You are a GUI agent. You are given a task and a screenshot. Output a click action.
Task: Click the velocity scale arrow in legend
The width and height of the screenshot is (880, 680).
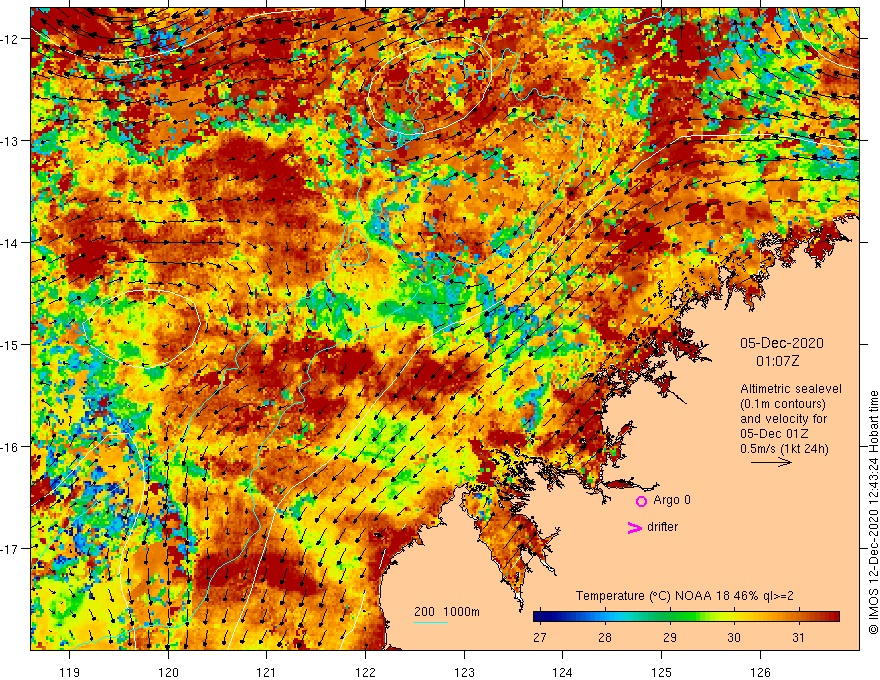(771, 462)
